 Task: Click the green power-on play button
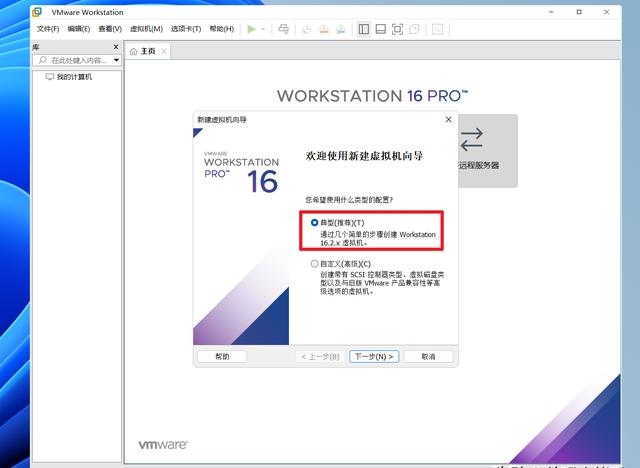251,29
